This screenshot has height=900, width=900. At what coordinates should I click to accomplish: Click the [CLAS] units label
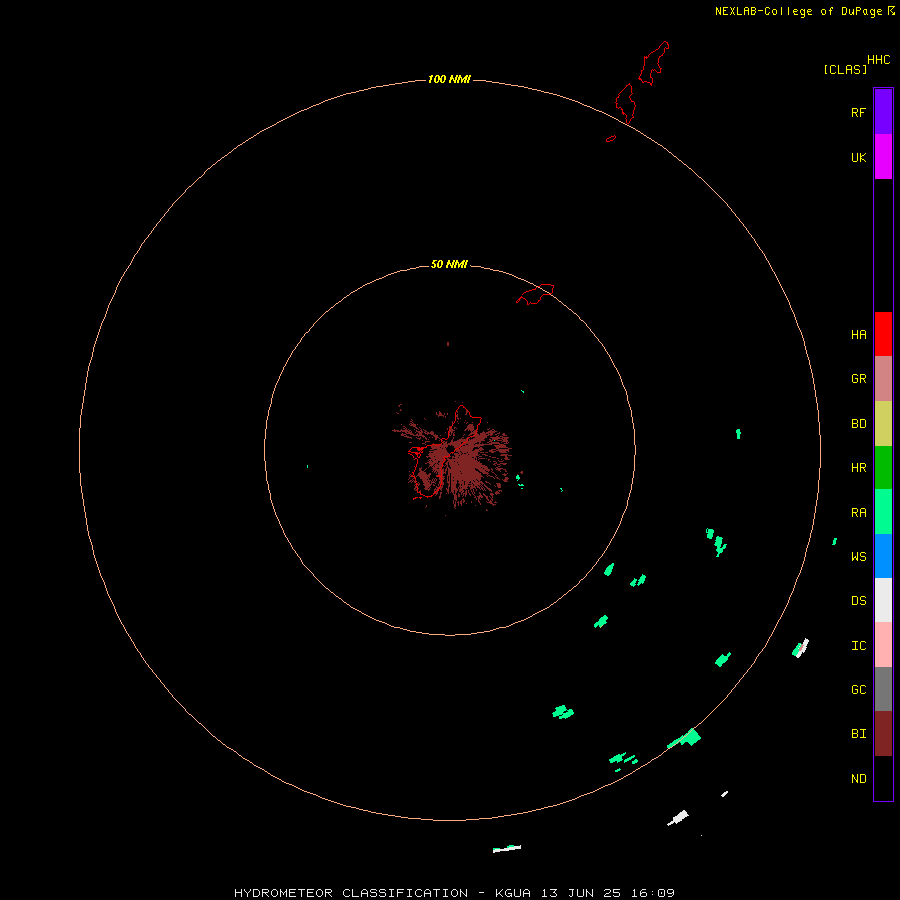point(845,69)
